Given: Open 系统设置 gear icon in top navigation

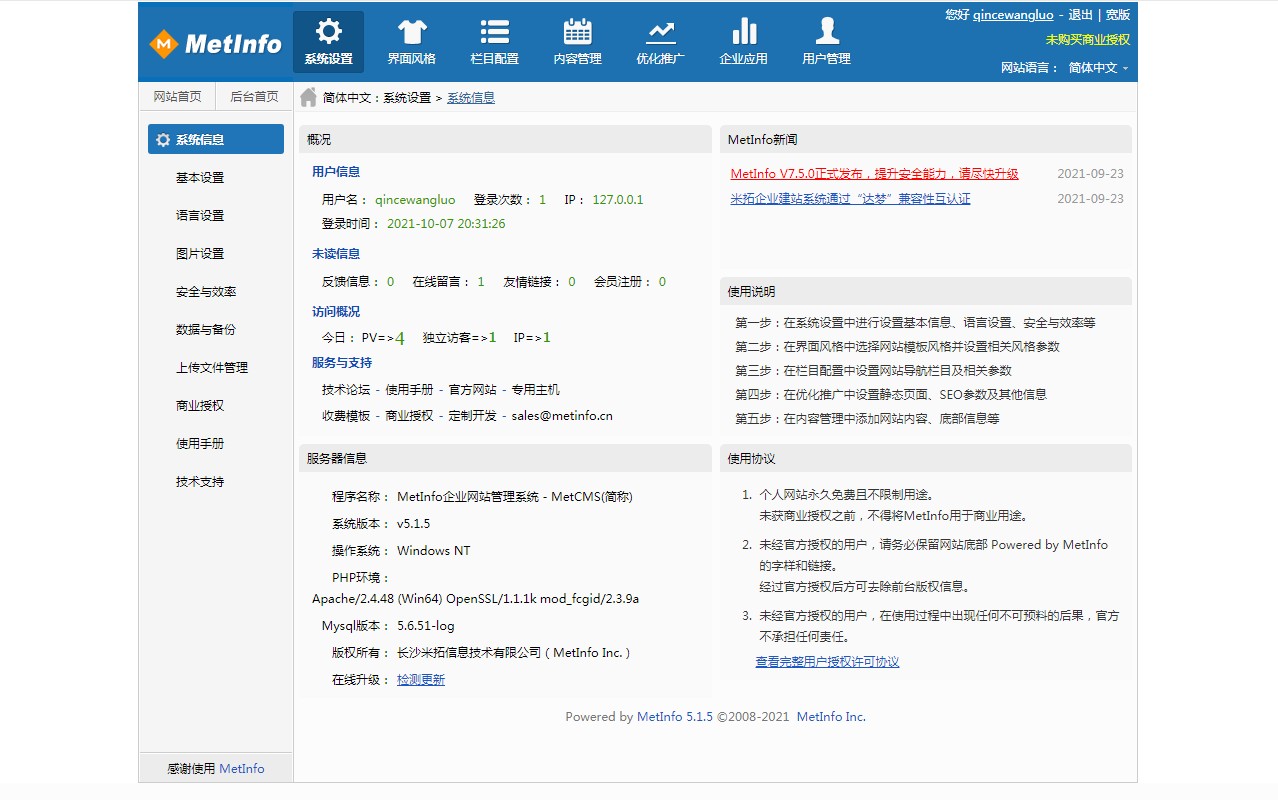Looking at the screenshot, I should (x=328, y=31).
